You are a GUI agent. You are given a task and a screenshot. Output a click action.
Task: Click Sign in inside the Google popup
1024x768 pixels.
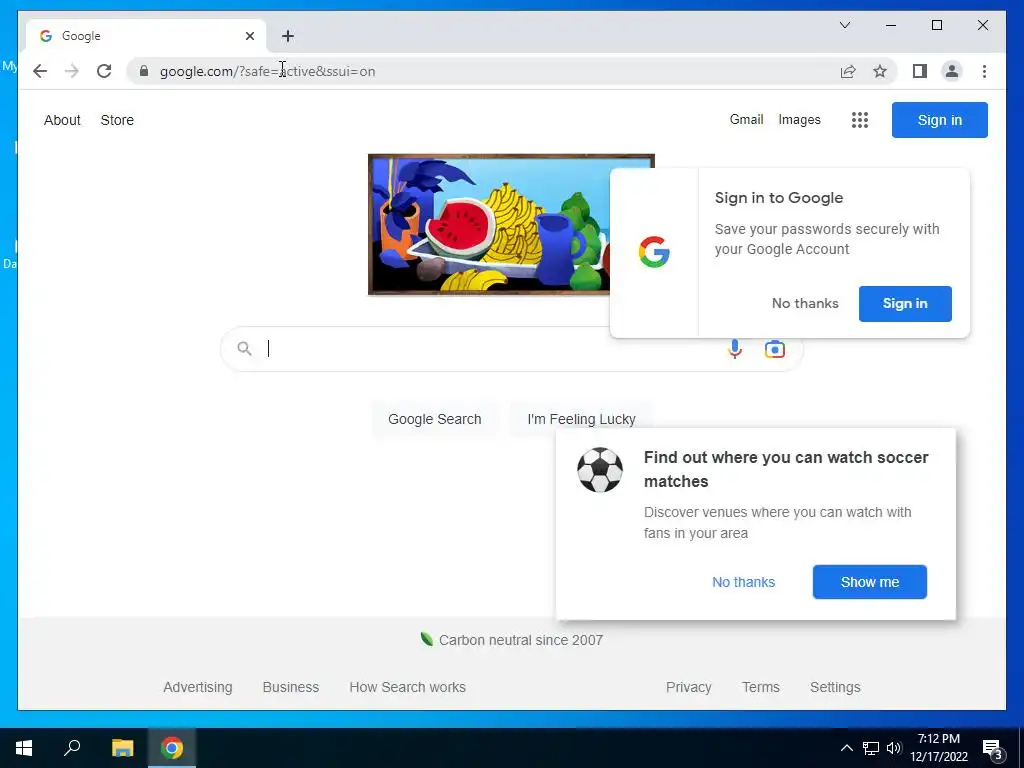pyautogui.click(x=905, y=304)
